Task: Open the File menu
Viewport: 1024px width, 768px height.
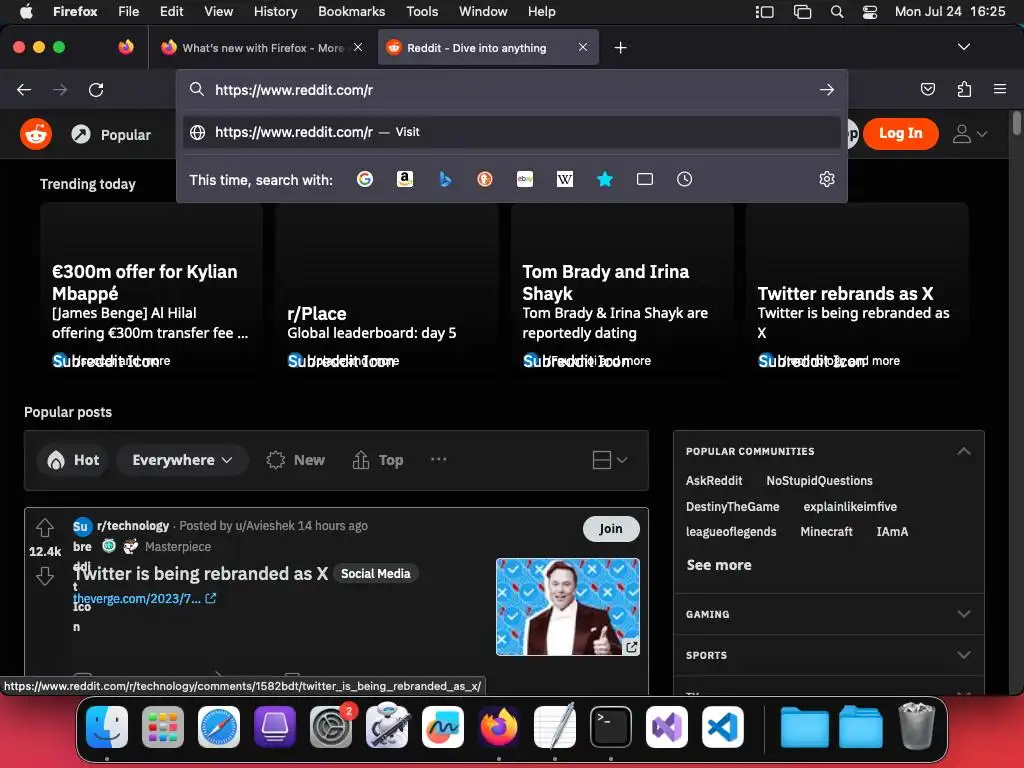Action: click(128, 12)
